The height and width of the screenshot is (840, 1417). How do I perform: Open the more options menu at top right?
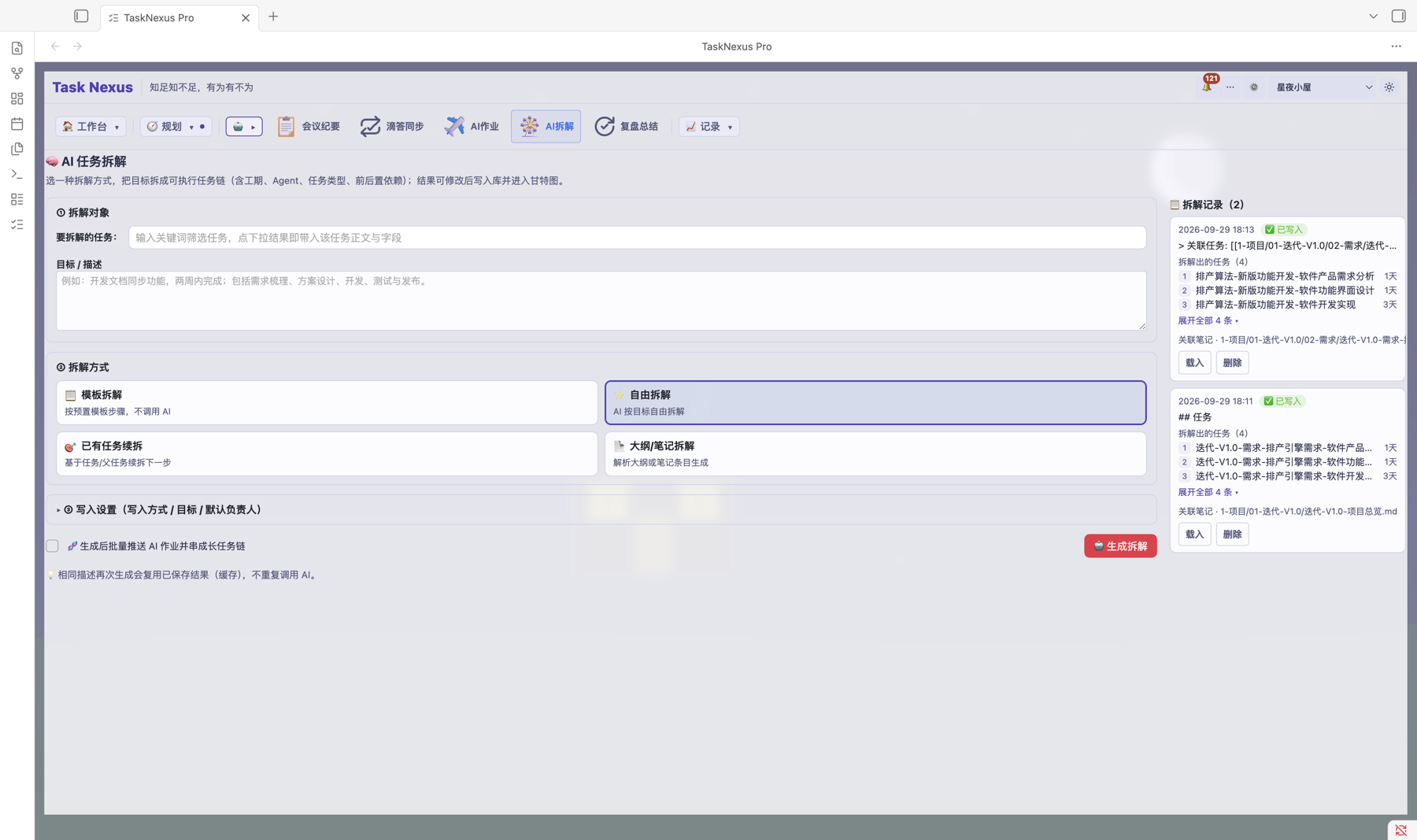point(1396,46)
